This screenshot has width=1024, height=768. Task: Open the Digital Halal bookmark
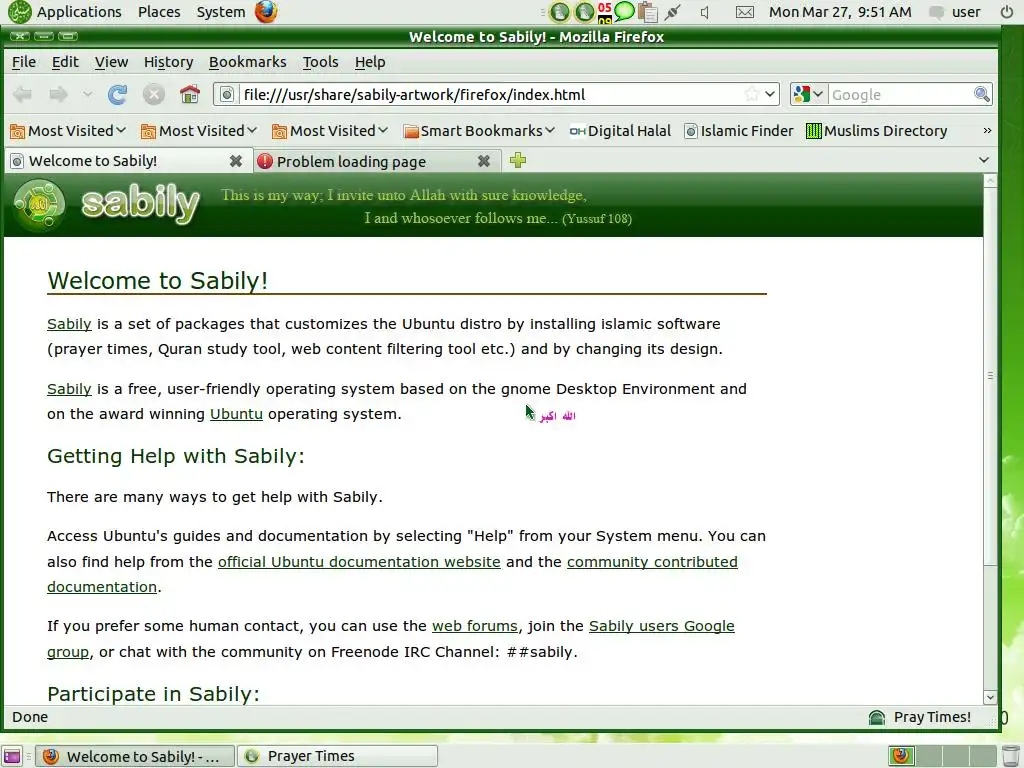pos(620,131)
